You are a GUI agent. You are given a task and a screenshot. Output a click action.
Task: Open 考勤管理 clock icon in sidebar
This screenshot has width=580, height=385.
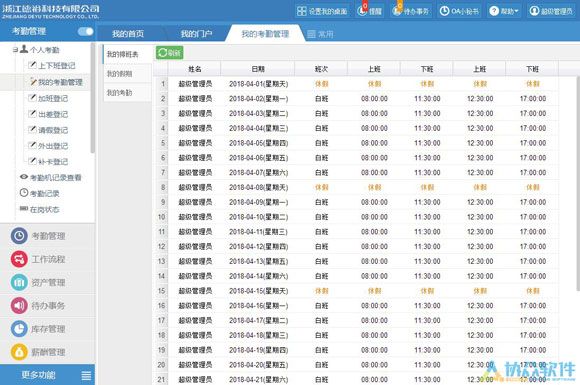(x=19, y=236)
